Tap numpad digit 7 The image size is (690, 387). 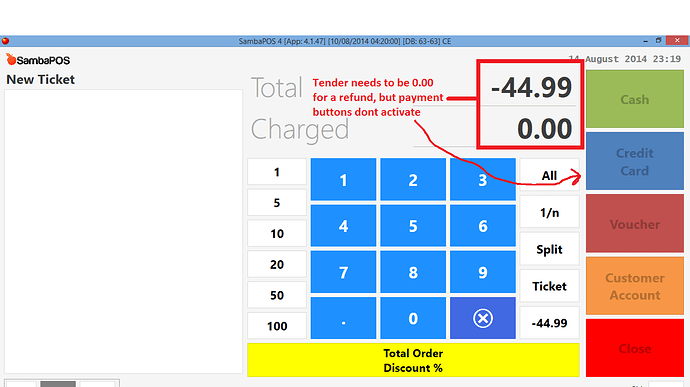point(343,272)
